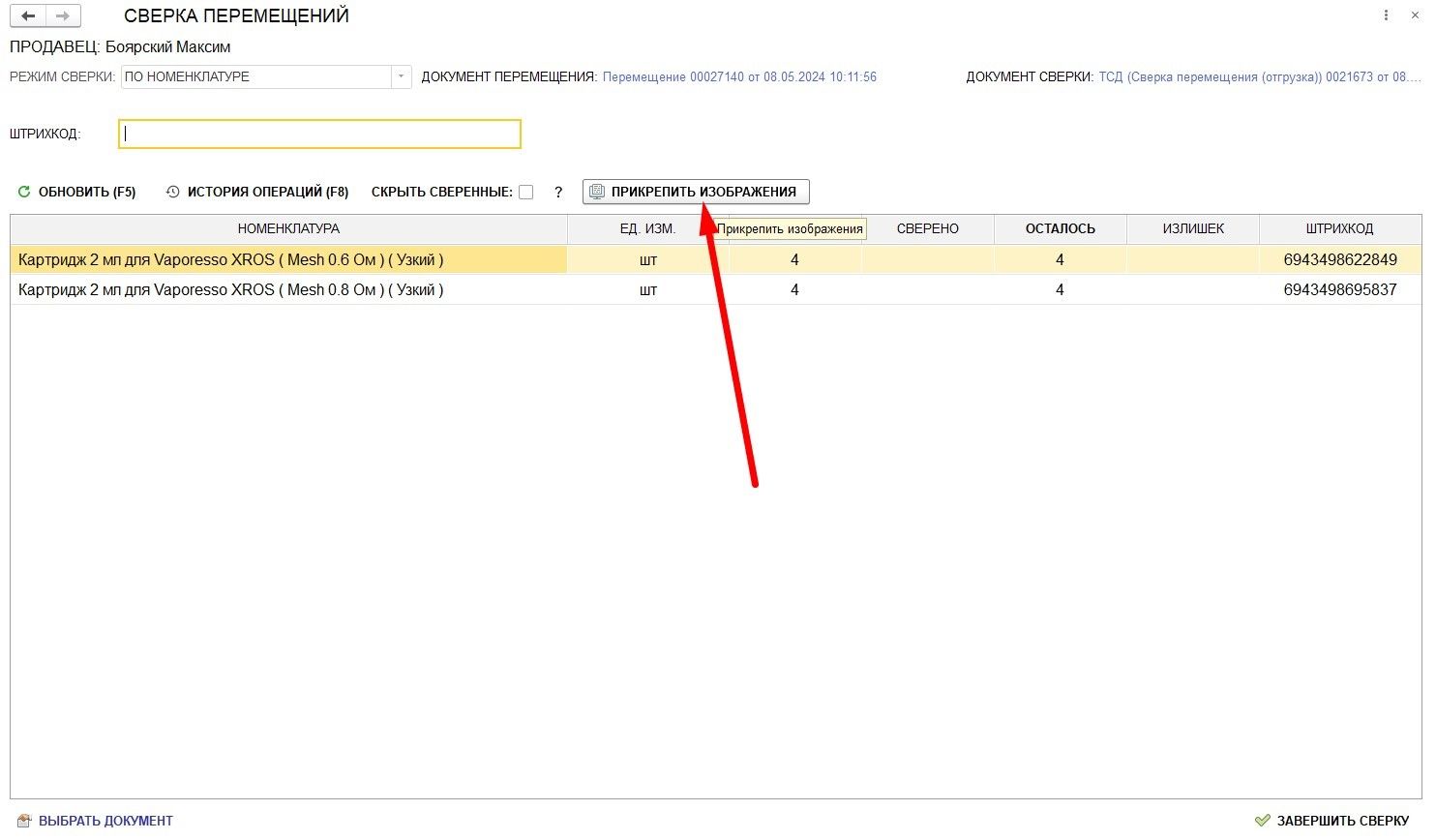Viewport: 1436px width, 840px height.
Task: Select the Mesh 0.8 Ом cartridge row
Action: click(x=230, y=290)
